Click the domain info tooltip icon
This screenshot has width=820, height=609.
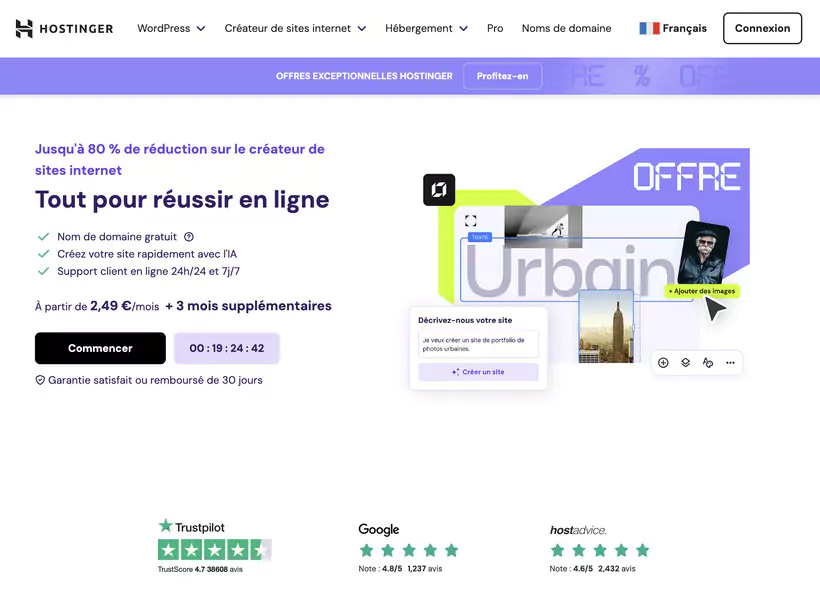(x=189, y=236)
